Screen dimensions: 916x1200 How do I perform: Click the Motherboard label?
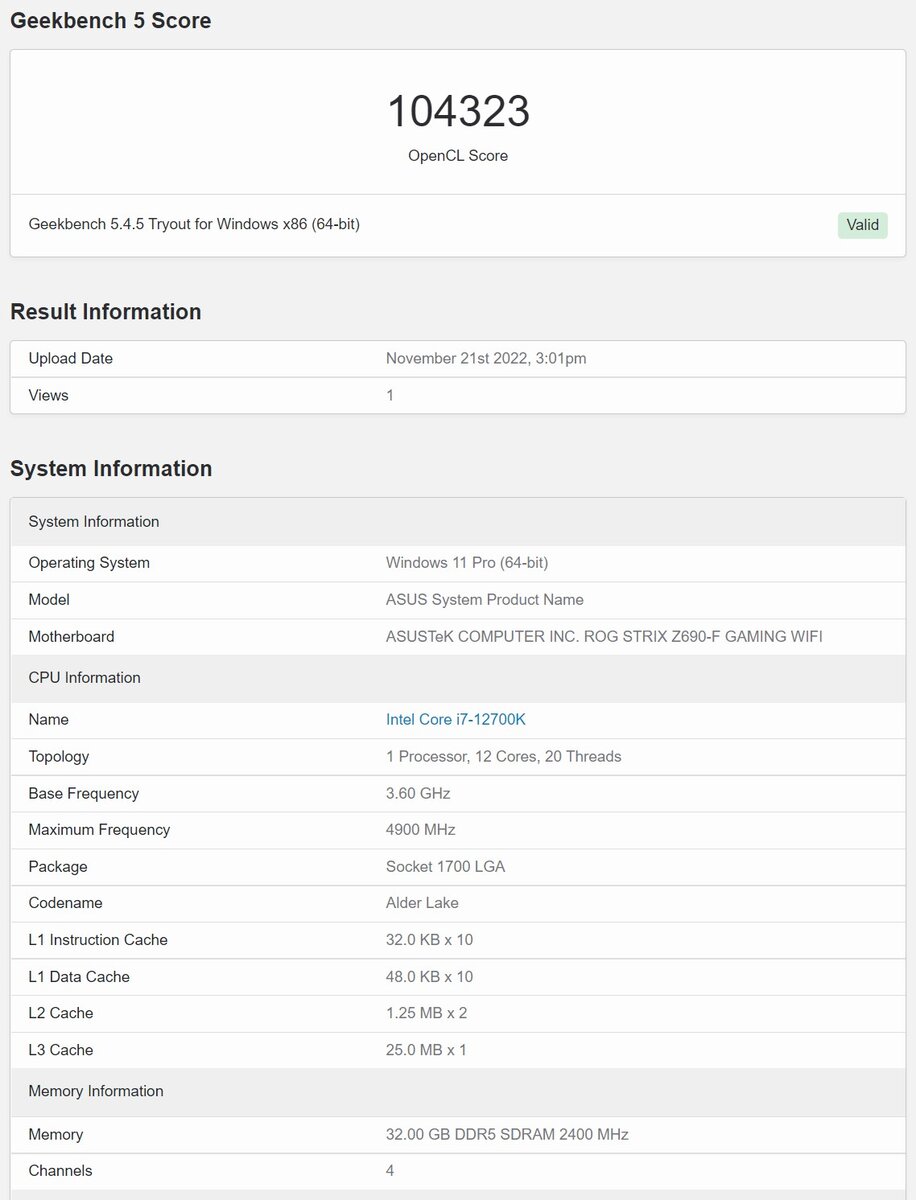click(x=71, y=637)
